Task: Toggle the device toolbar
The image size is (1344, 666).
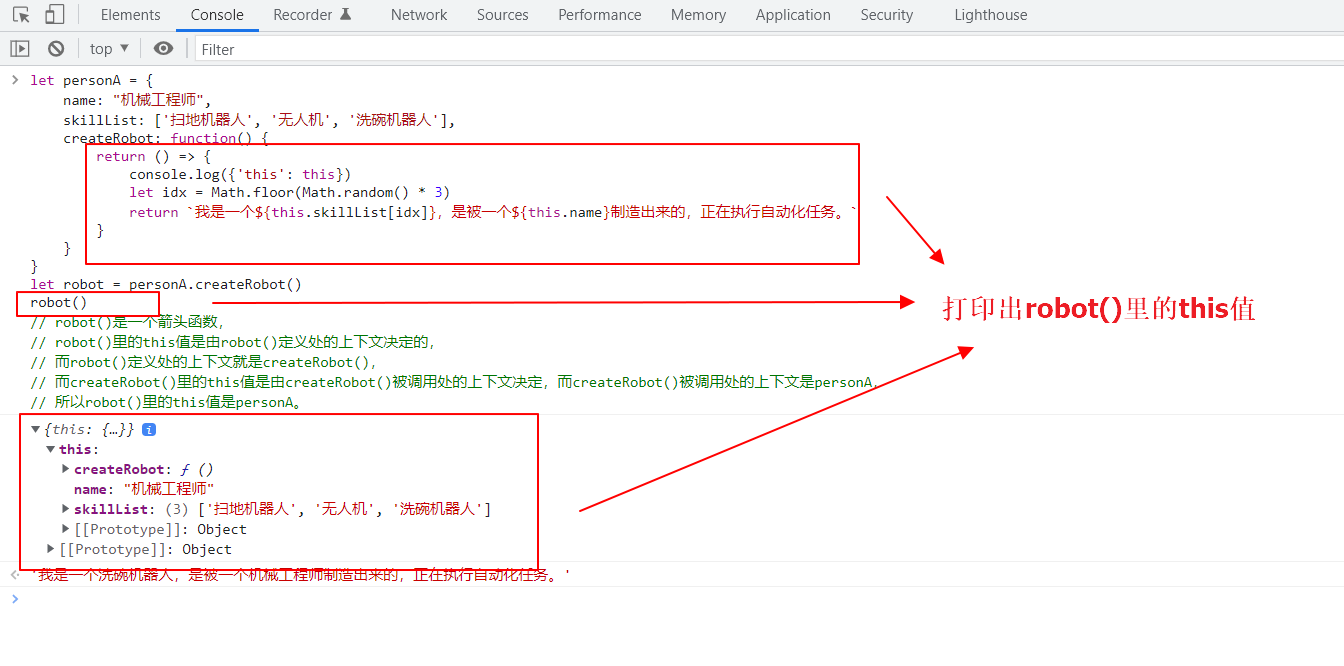Action: pyautogui.click(x=54, y=14)
